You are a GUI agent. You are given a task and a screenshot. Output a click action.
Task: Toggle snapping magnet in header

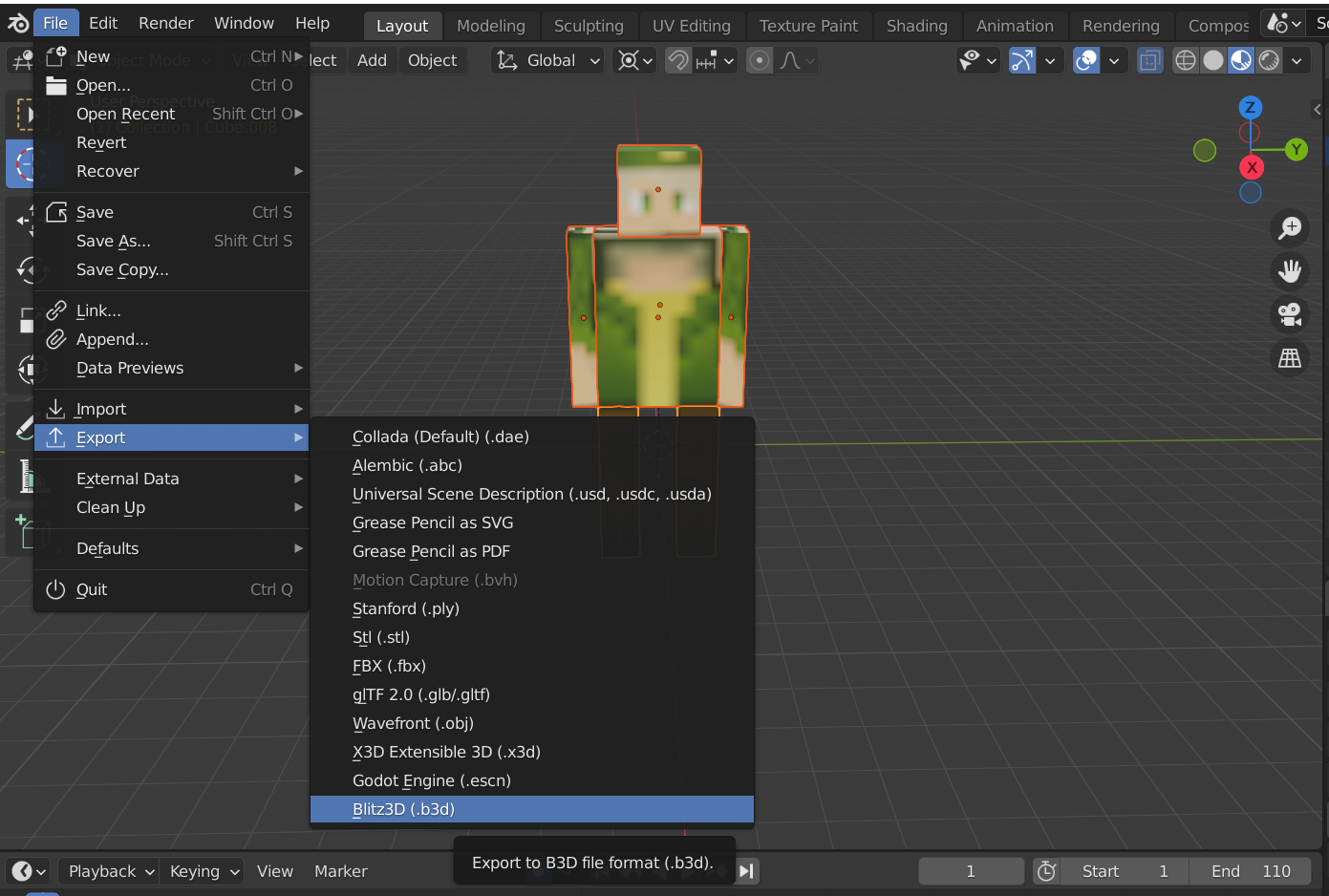click(x=678, y=60)
